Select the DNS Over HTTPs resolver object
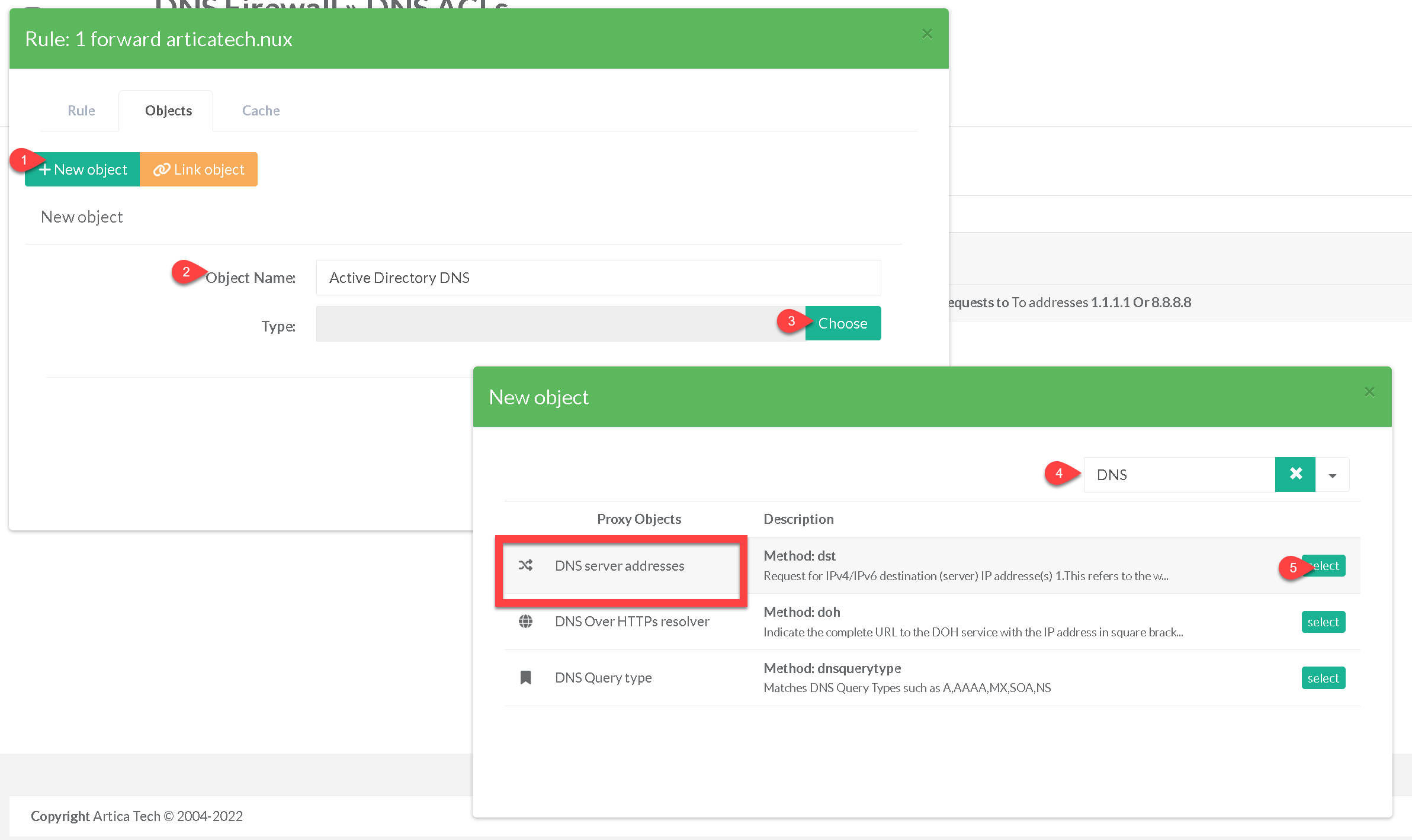Image resolution: width=1412 pixels, height=840 pixels. [x=1323, y=622]
